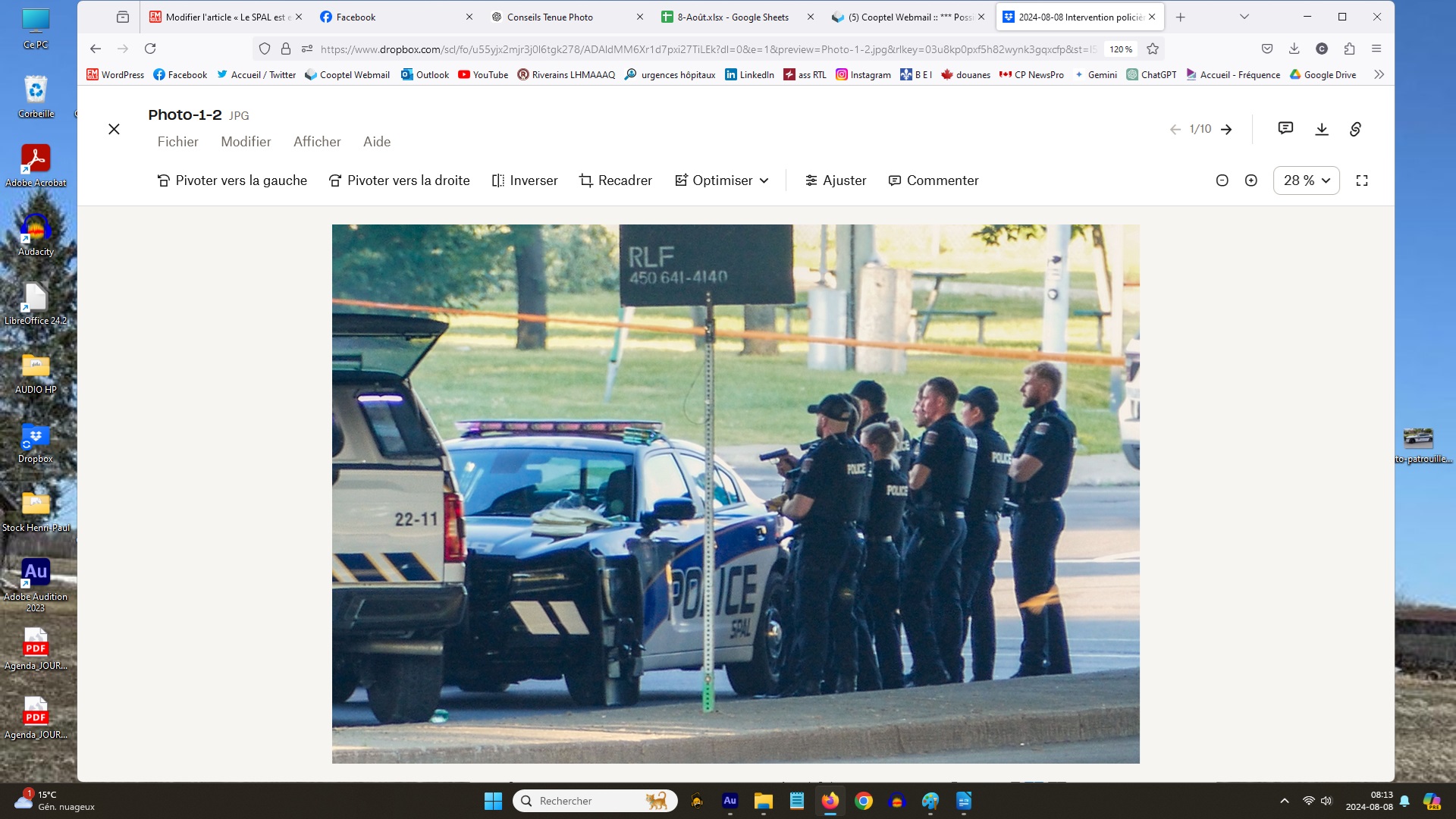Click the Ajuster button
Image resolution: width=1456 pixels, height=819 pixels.
(835, 180)
